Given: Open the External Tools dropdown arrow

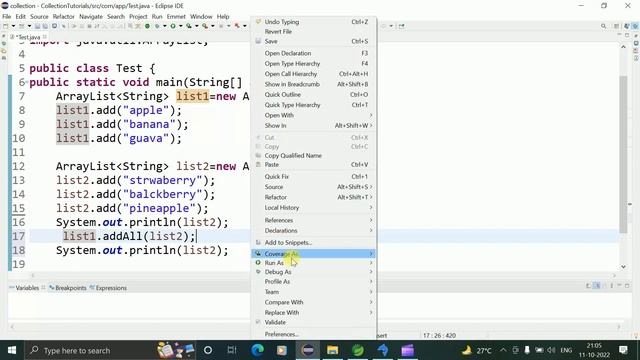Looking at the screenshot, I should (213, 26).
